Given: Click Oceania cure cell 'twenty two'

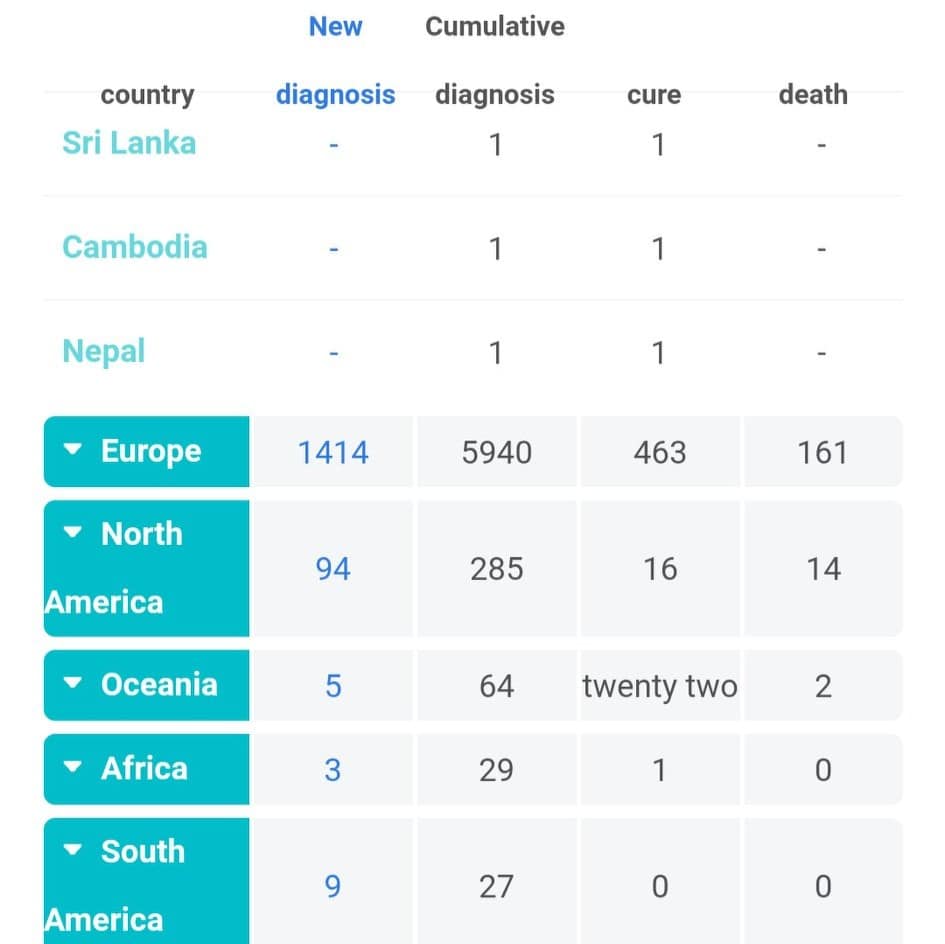Looking at the screenshot, I should (x=660, y=686).
